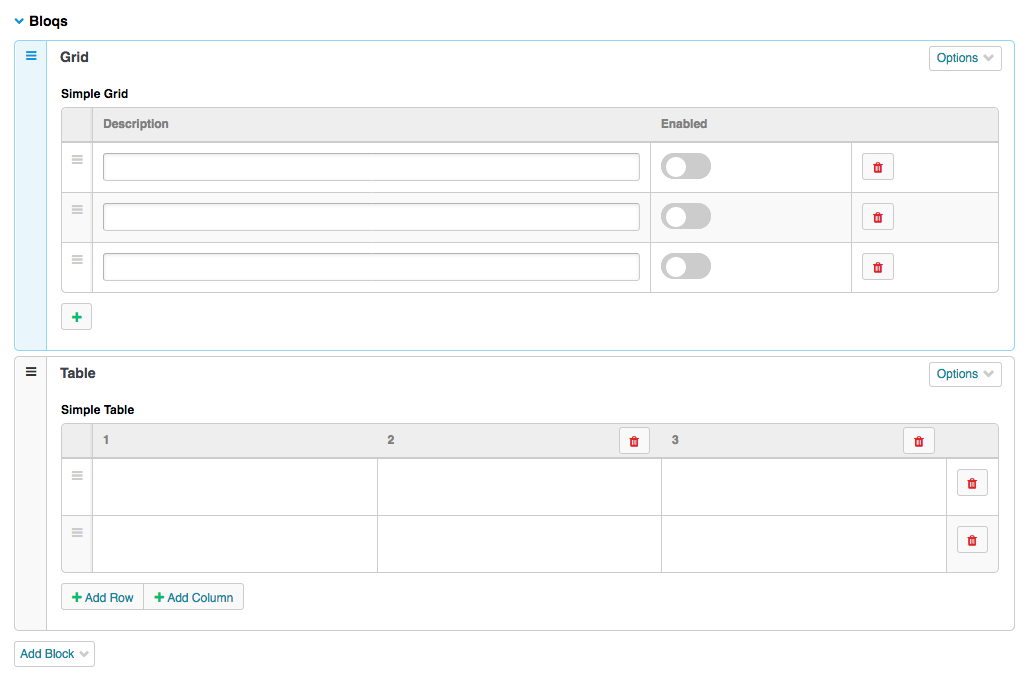Image resolution: width=1030 pixels, height=677 pixels.
Task: Focus second Description input field
Action: pyautogui.click(x=371, y=217)
